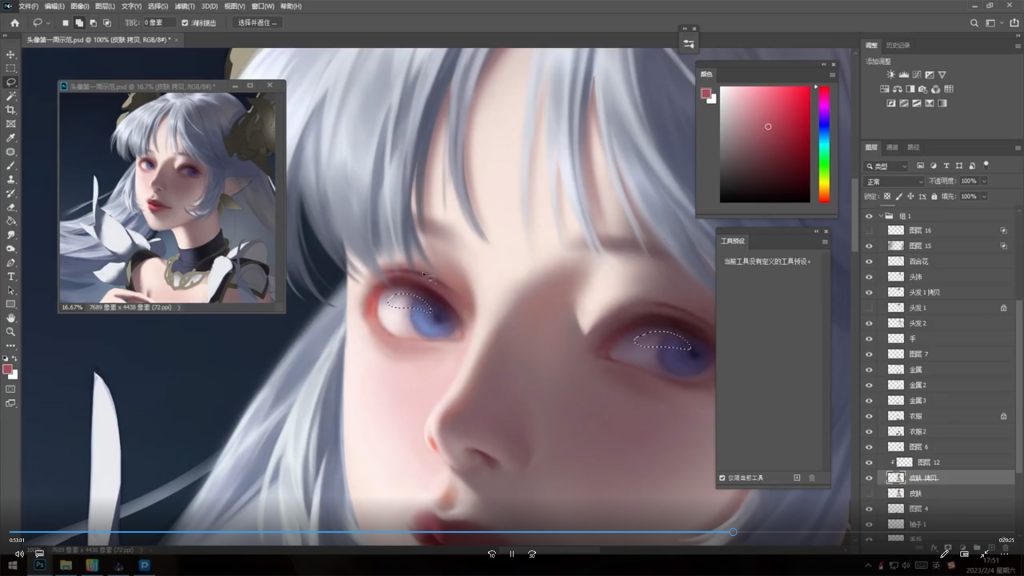Add a Brightness/Contrast adjustment
The image size is (1024, 576).
(x=889, y=75)
